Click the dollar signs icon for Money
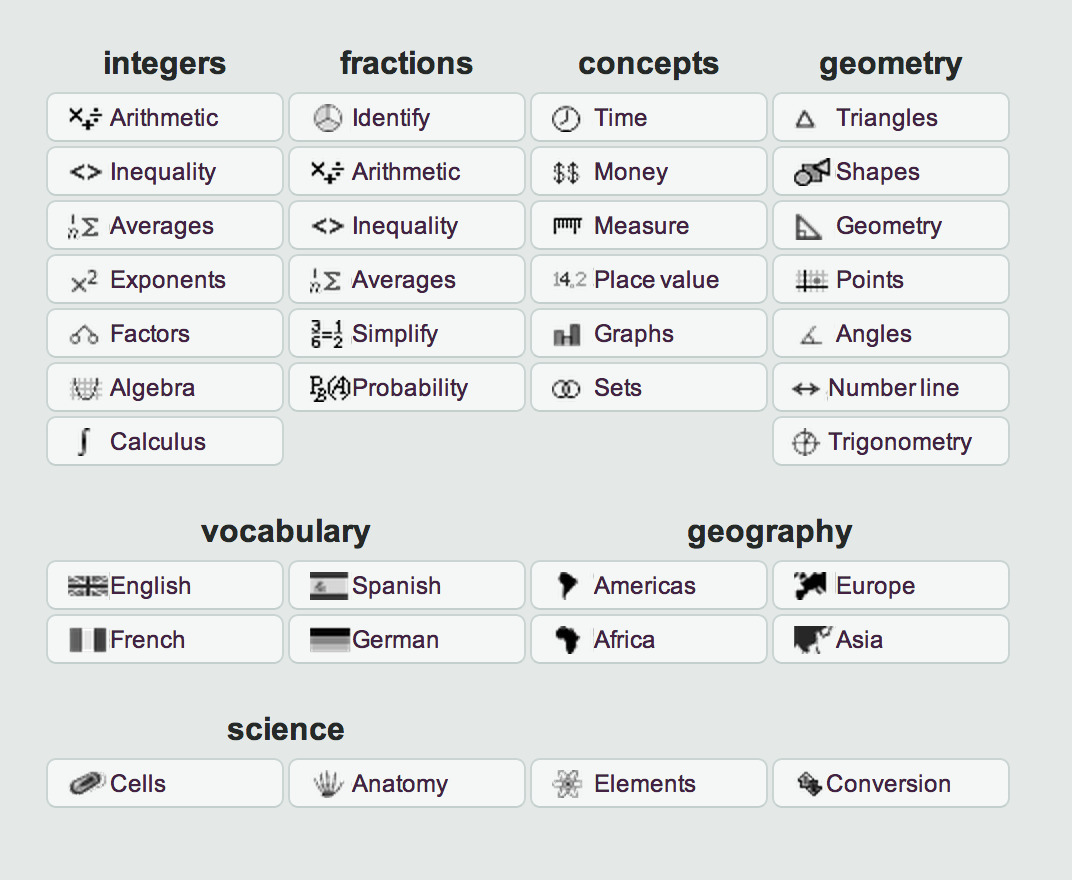The width and height of the screenshot is (1072, 880). (566, 173)
